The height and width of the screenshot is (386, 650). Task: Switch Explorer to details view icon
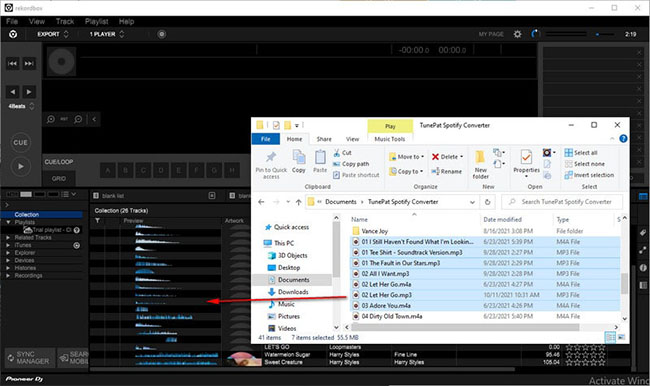(x=610, y=337)
